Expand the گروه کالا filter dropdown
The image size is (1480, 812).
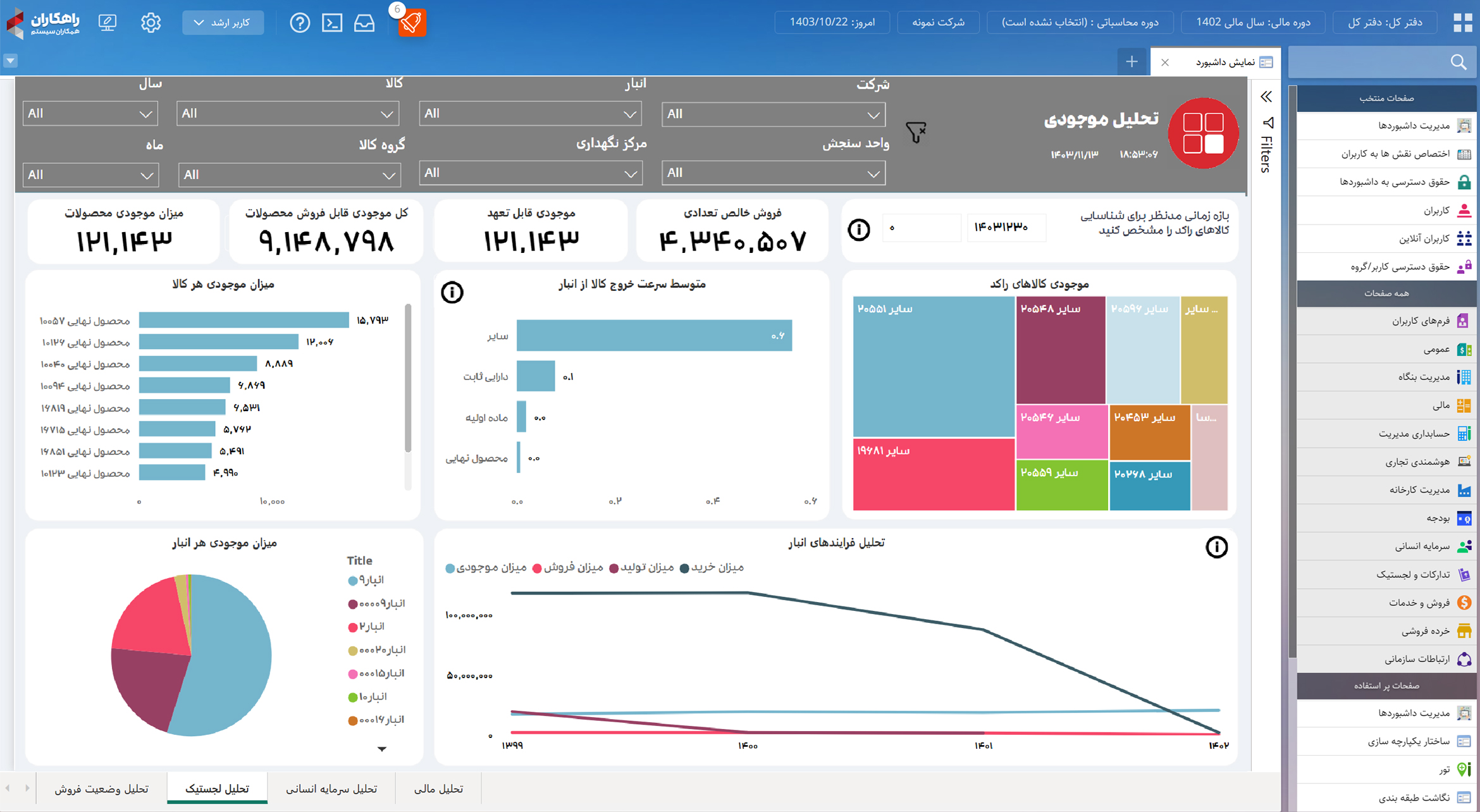click(289, 175)
